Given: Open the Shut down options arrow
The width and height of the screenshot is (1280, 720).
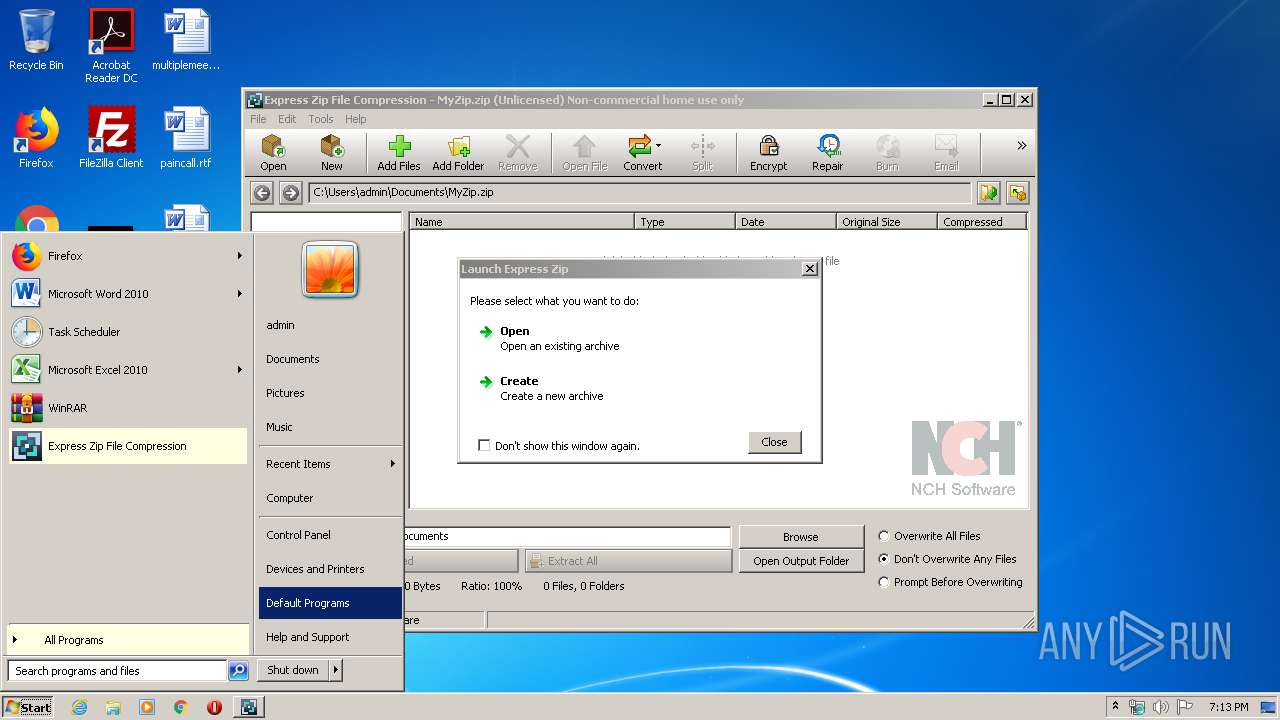Looking at the screenshot, I should [x=336, y=670].
